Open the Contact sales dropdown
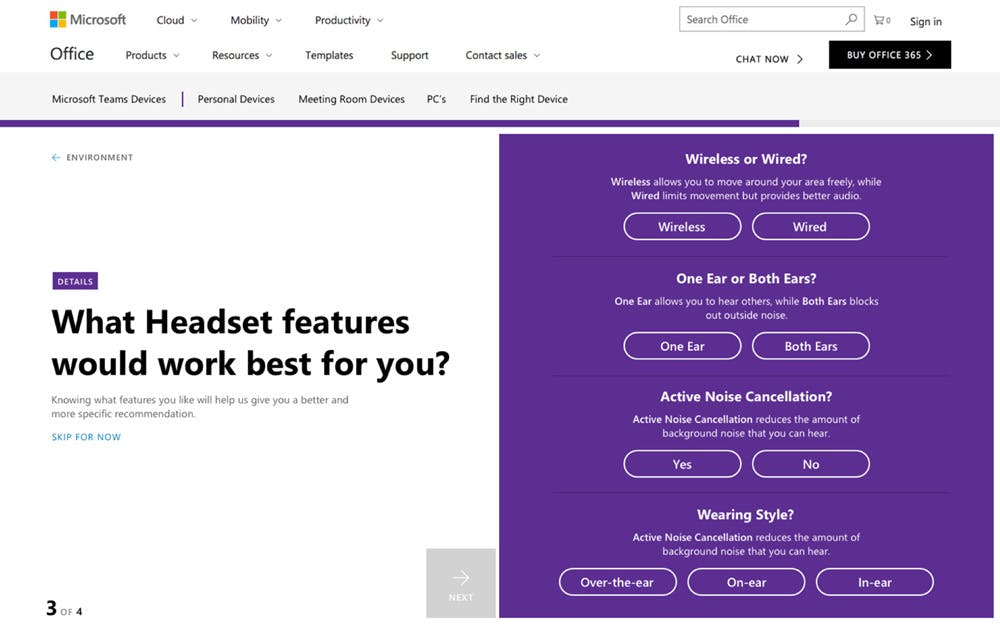The image size is (1000, 625). coord(503,55)
